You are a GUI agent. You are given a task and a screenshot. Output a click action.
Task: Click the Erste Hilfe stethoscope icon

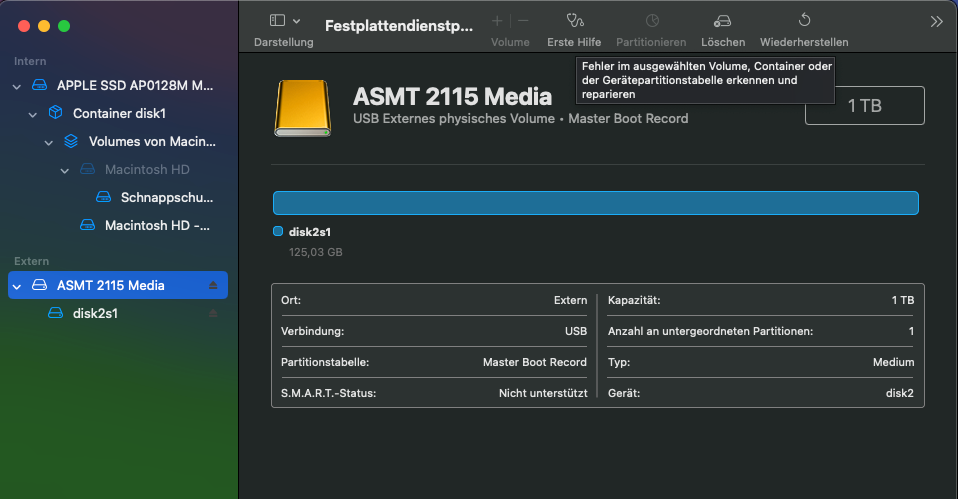[x=574, y=20]
